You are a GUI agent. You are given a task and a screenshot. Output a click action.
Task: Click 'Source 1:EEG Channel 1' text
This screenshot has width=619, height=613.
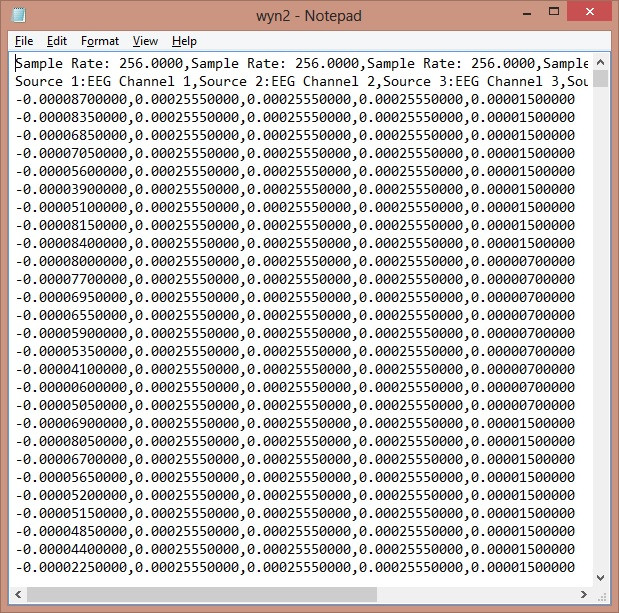coord(103,81)
